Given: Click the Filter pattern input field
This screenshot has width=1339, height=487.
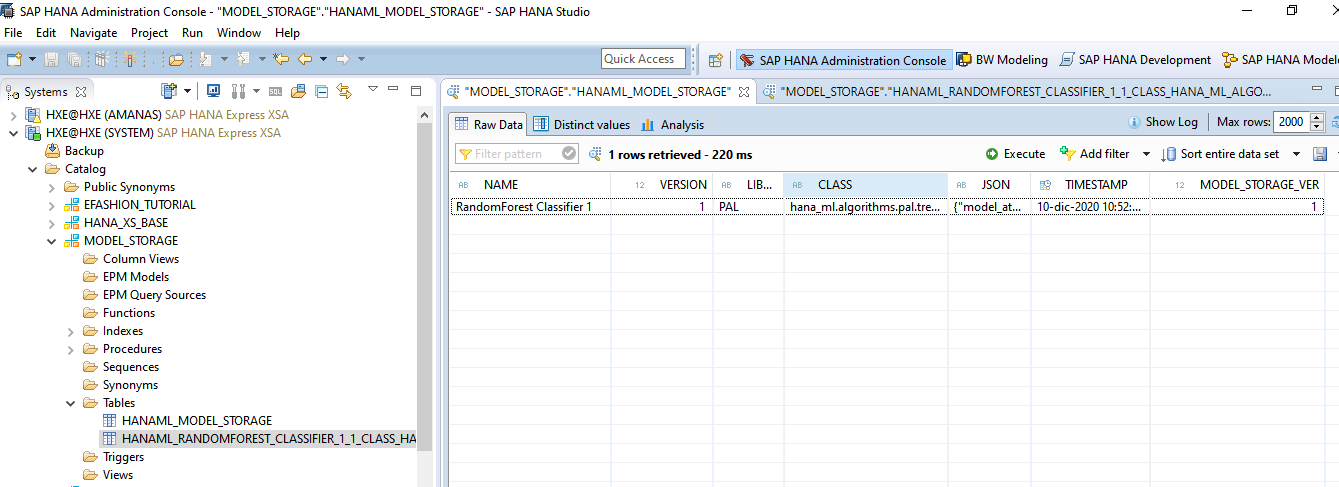Looking at the screenshot, I should tap(516, 154).
